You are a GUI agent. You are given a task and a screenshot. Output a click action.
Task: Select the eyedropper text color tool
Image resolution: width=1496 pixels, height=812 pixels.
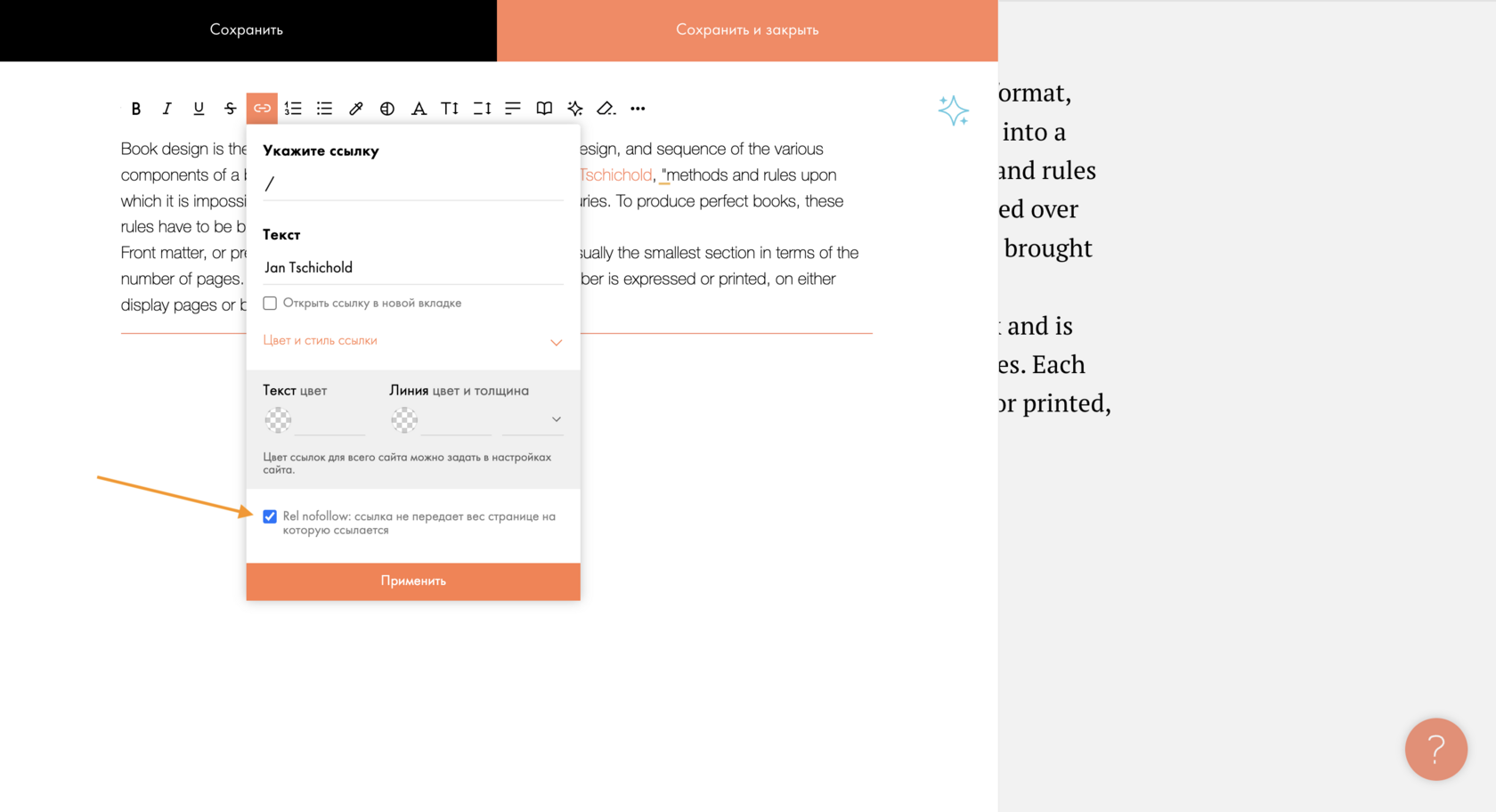[x=355, y=109]
